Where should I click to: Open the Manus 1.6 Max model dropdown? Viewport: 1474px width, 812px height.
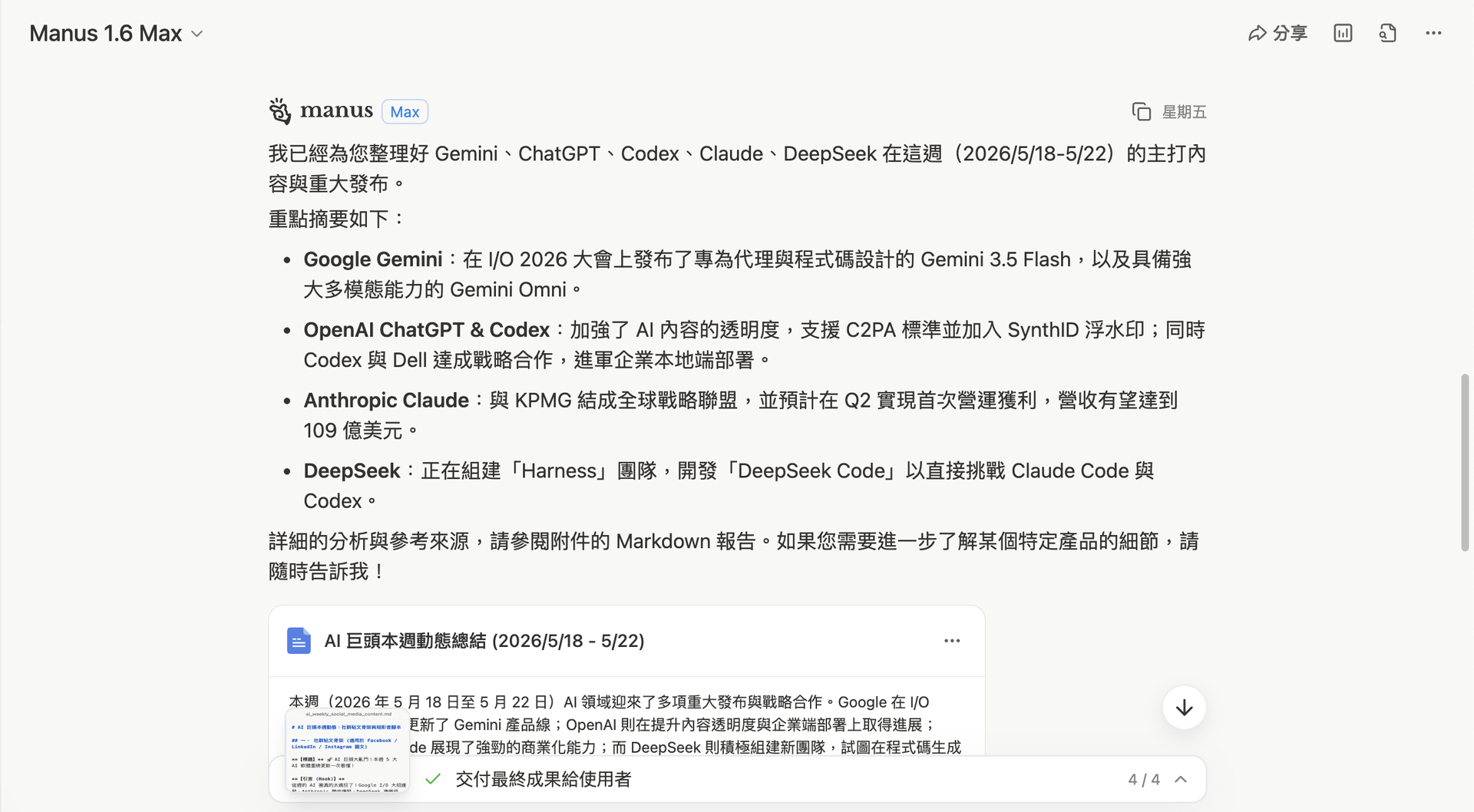click(x=116, y=34)
